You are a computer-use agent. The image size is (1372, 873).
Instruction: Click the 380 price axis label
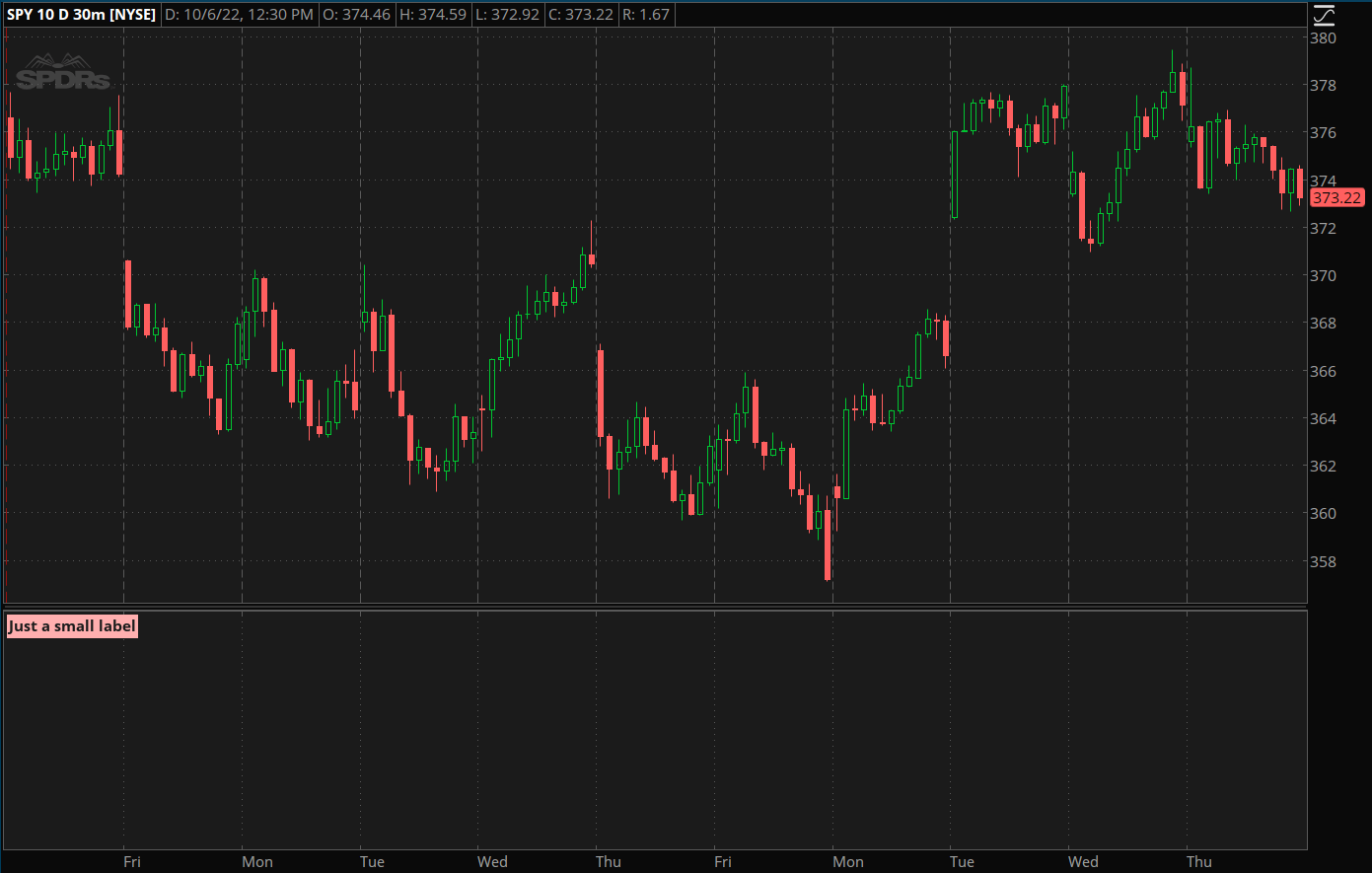[1323, 38]
